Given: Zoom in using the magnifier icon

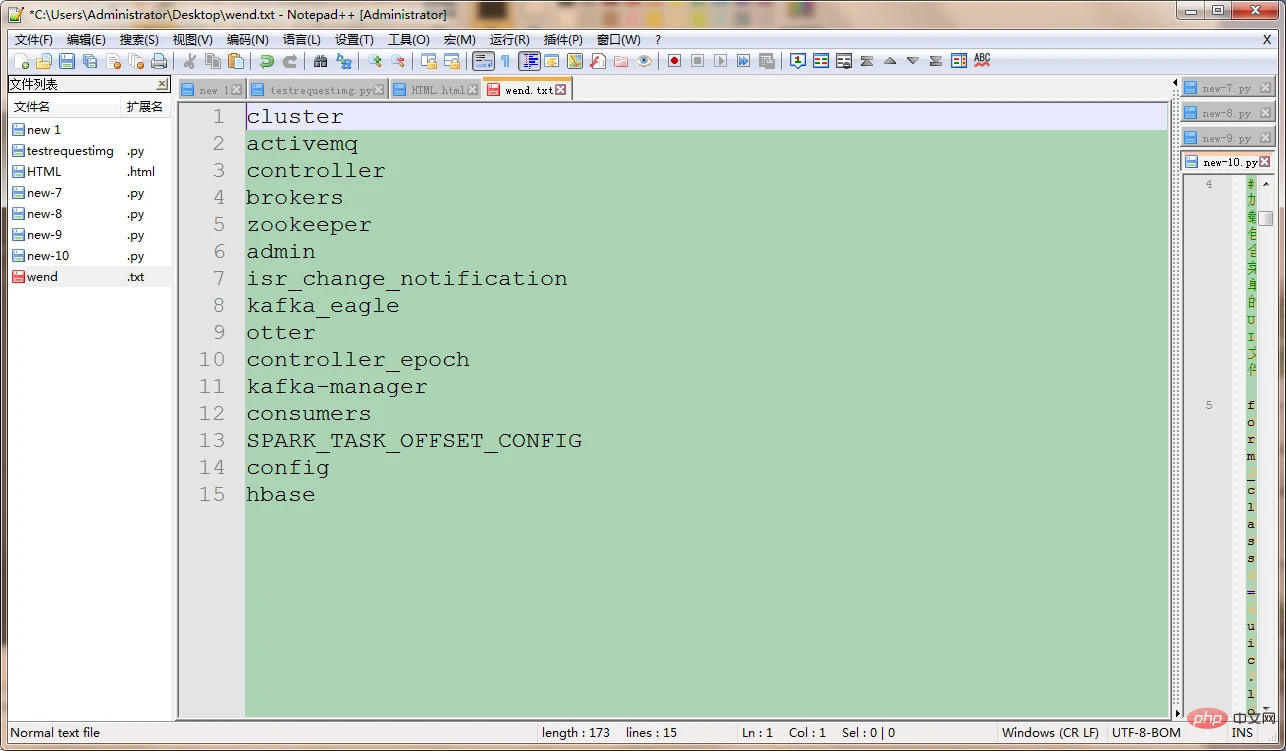Looking at the screenshot, I should (375, 62).
